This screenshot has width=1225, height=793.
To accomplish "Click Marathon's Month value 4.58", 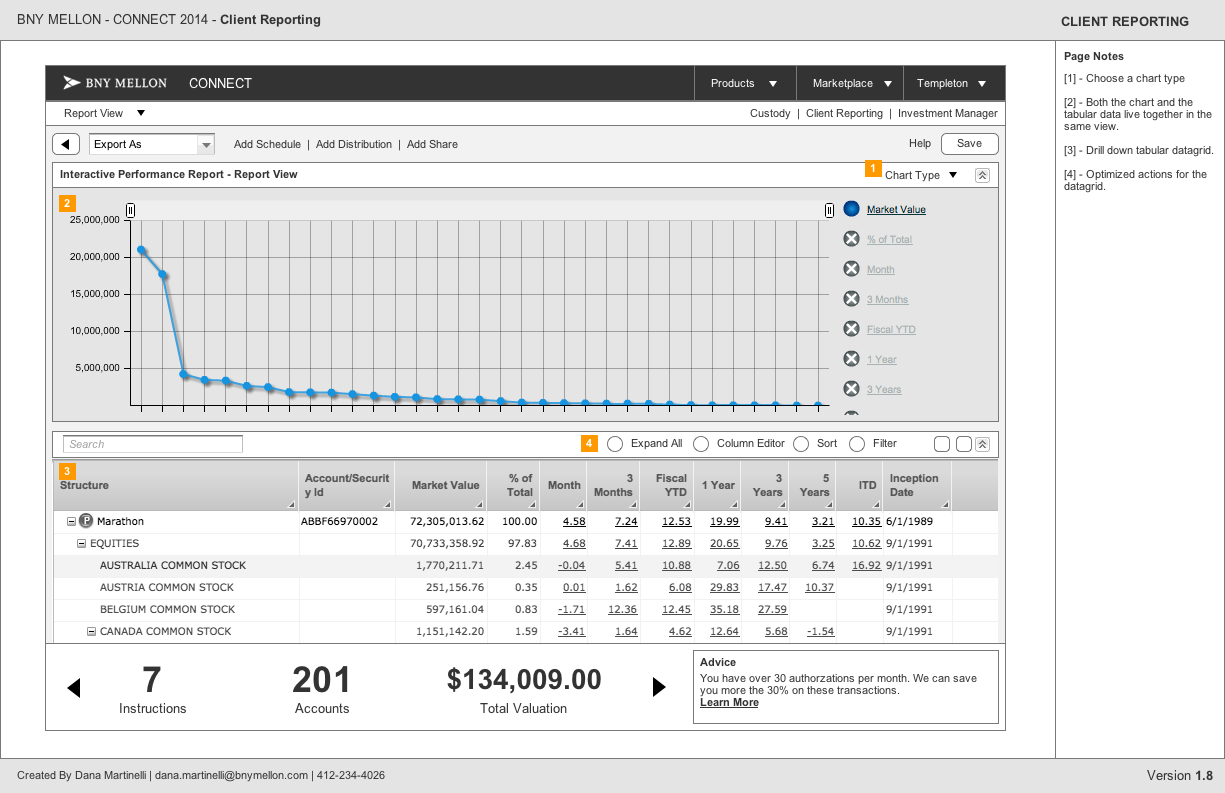I will [574, 521].
